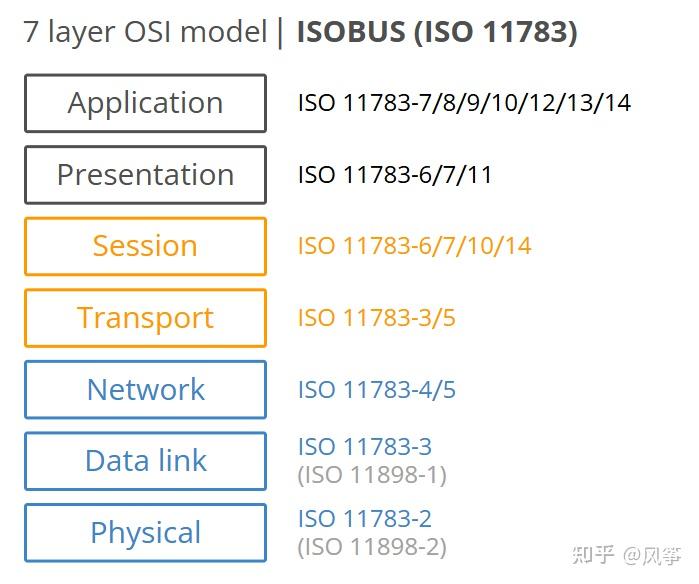Click the gray (ISO 11898-1) text
Image resolution: width=699 pixels, height=584 pixels.
372,475
